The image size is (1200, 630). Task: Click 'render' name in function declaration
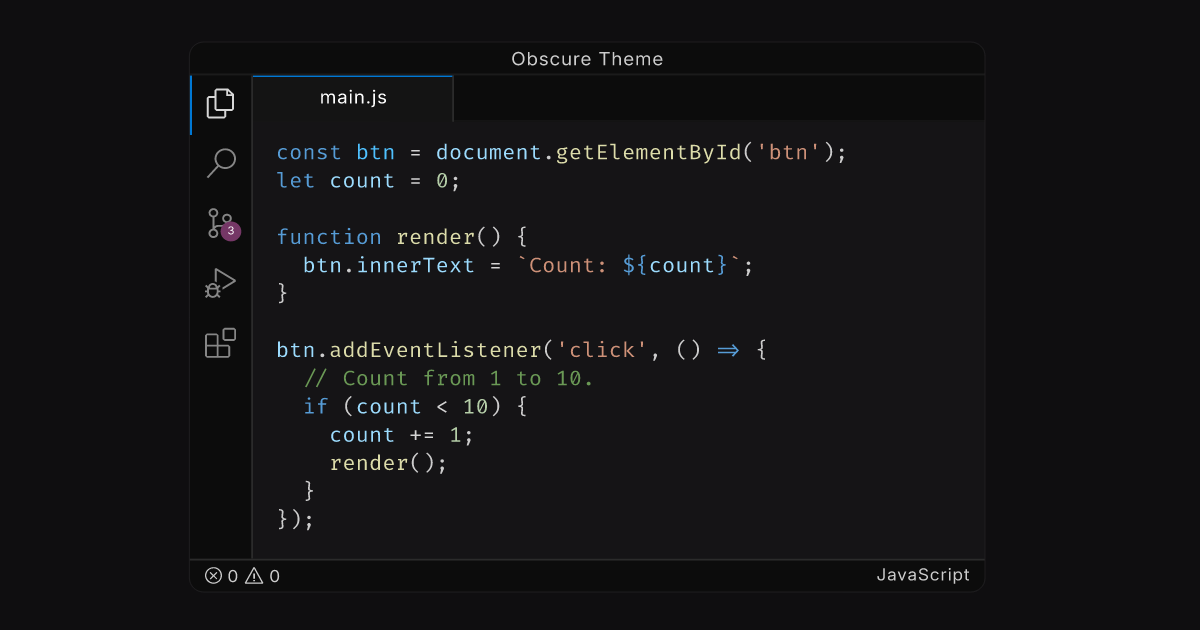[435, 237]
